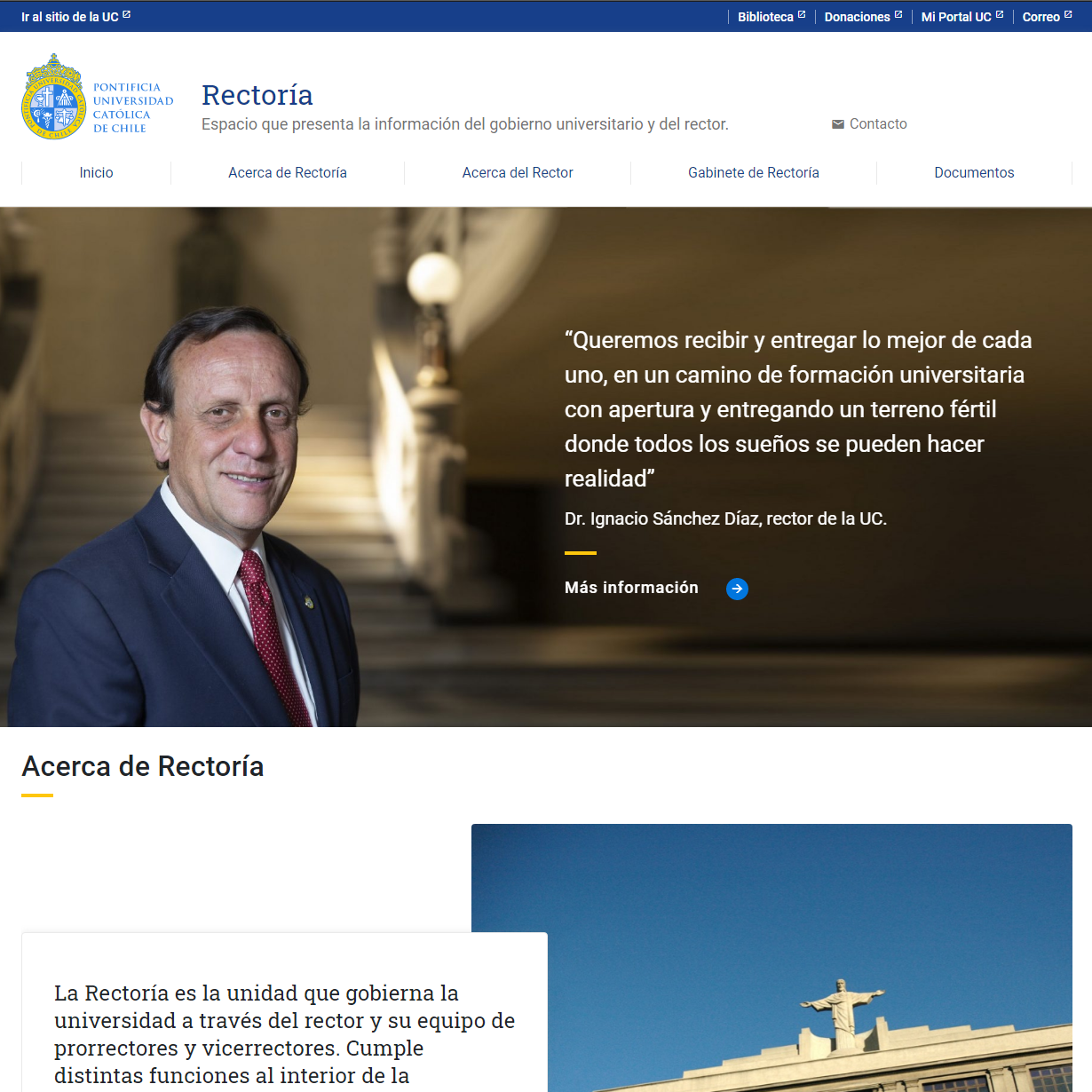The width and height of the screenshot is (1092, 1092).
Task: Open the Biblioteca top bar link
Action: click(x=765, y=17)
